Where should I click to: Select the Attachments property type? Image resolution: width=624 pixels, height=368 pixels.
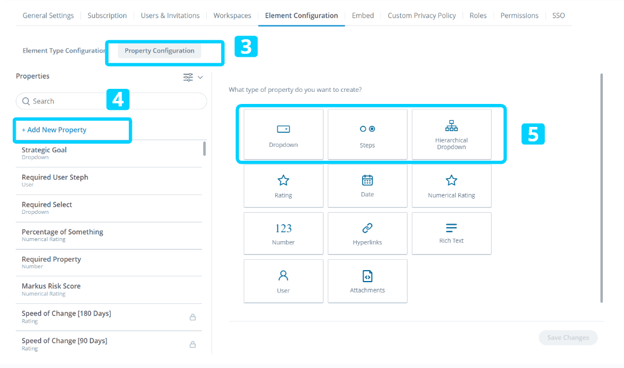(367, 281)
